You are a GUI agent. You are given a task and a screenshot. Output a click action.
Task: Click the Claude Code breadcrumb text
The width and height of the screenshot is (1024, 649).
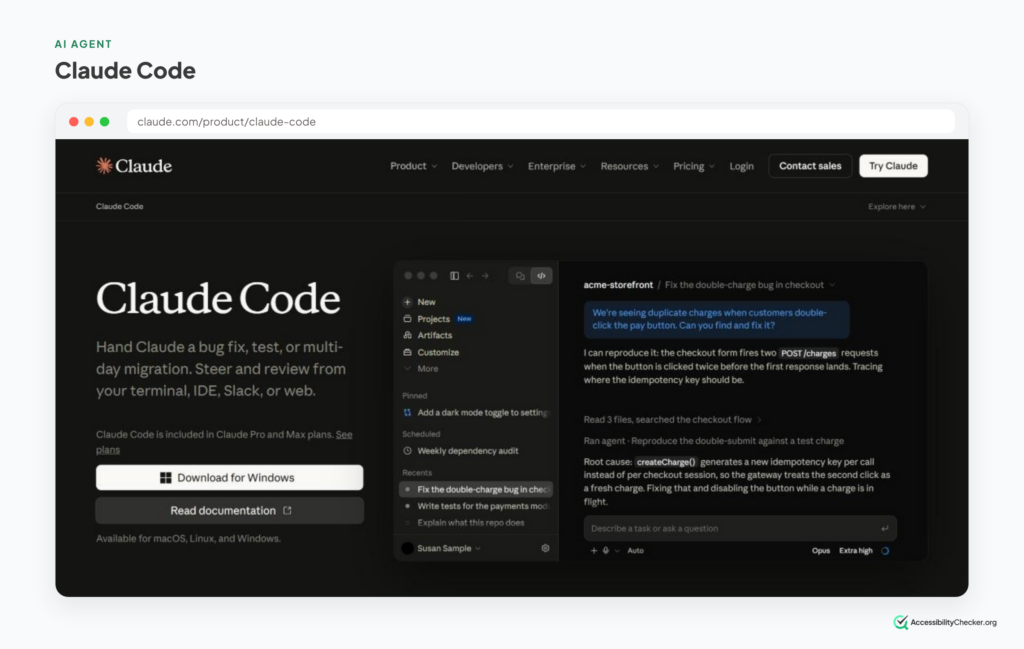120,206
